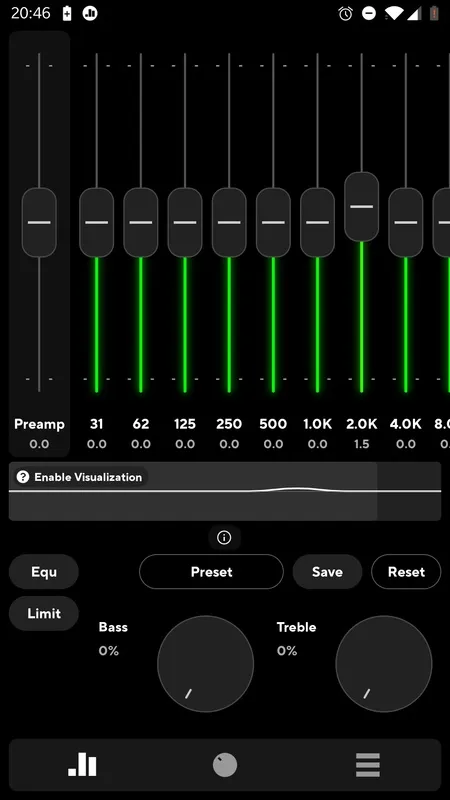This screenshot has width=450, height=800.
Task: Tap the alarm clock status icon
Action: [x=345, y=13]
